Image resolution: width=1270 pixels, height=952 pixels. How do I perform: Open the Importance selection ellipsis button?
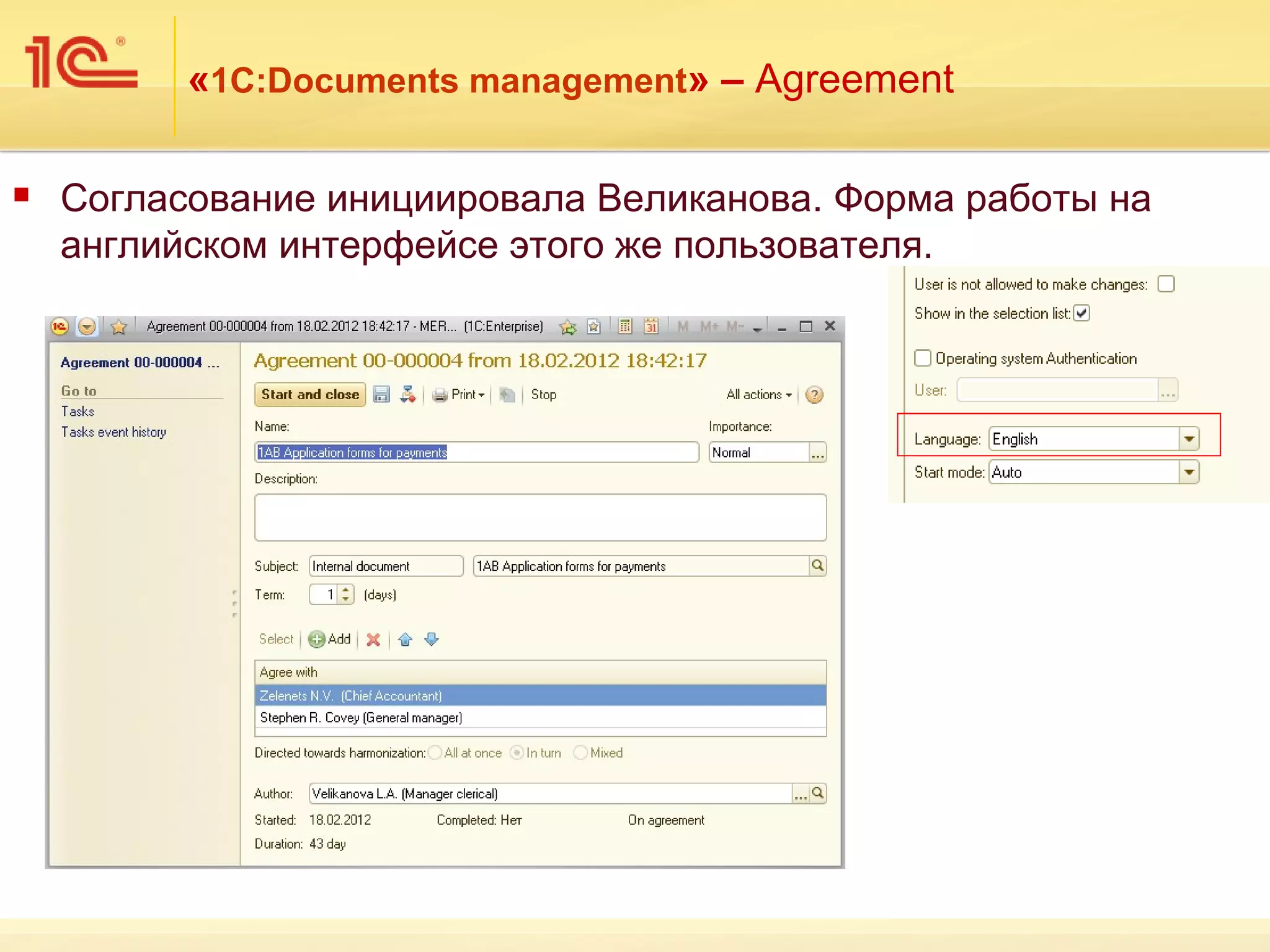pos(818,453)
